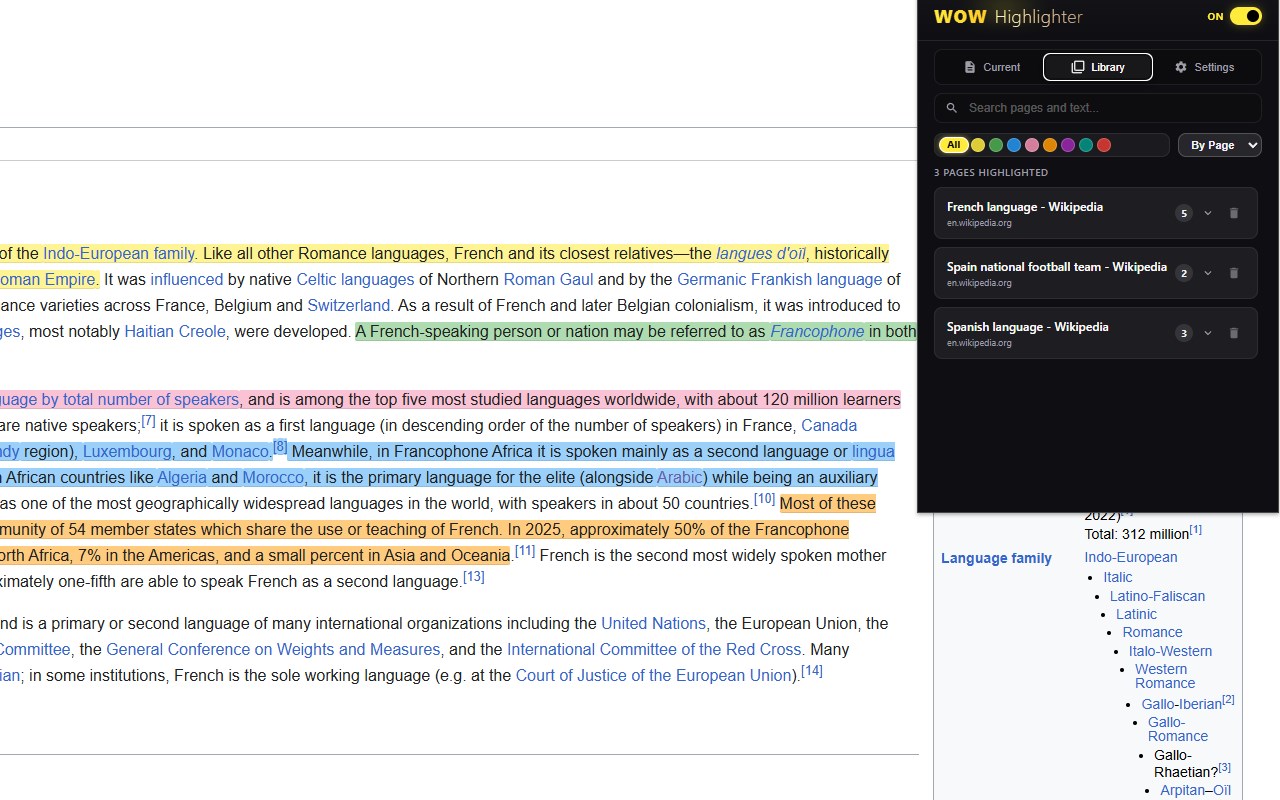Open the Haitian Creole link
This screenshot has width=1280, height=800.
(x=175, y=332)
